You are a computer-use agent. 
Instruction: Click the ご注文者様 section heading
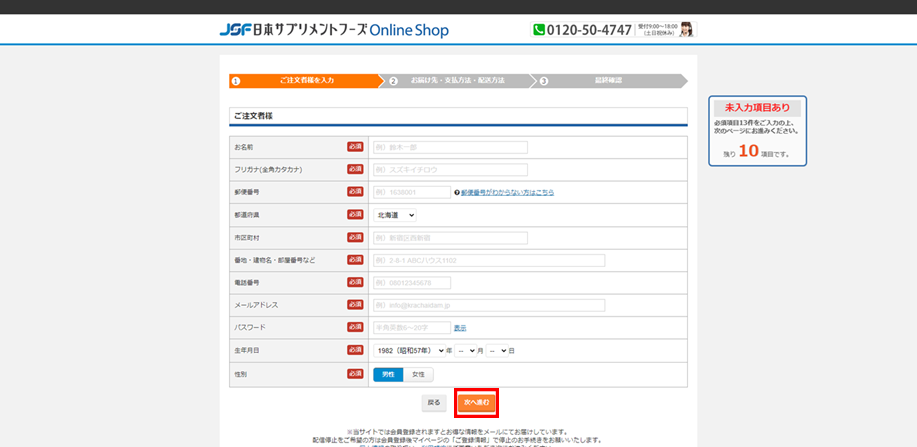254,116
